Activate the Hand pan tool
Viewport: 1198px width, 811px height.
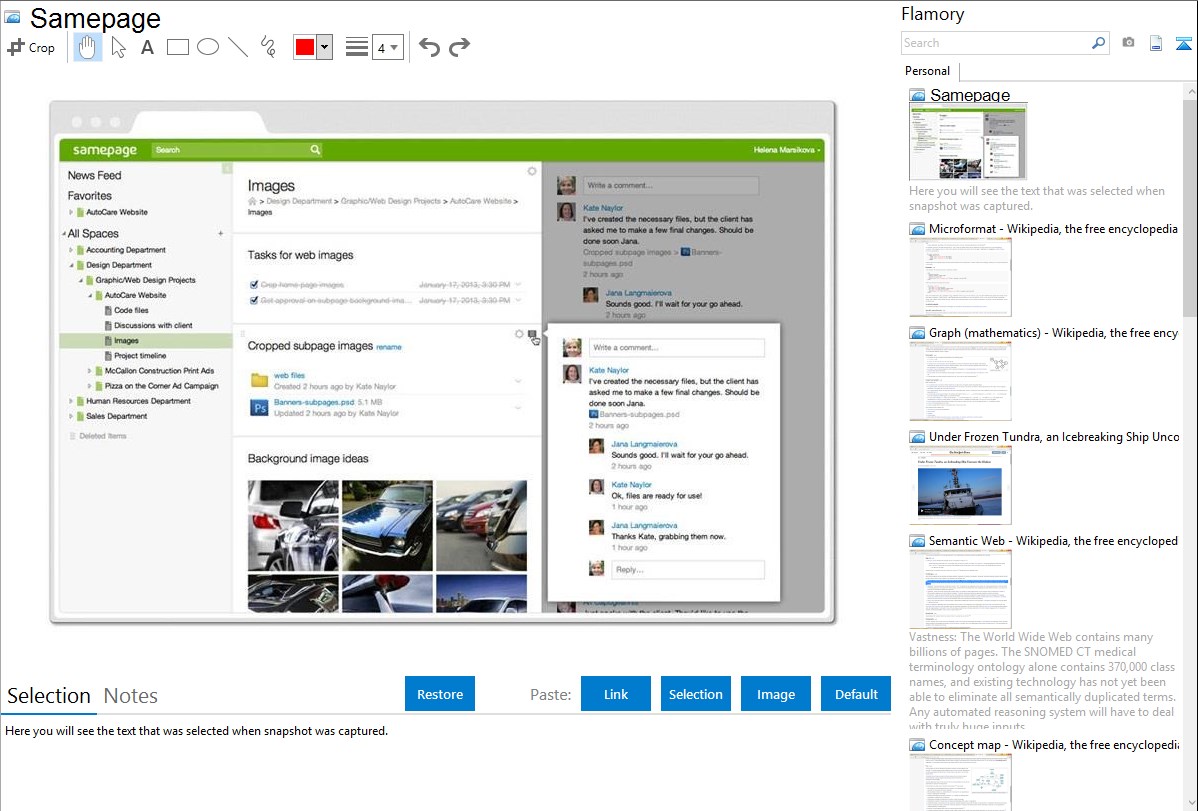click(x=87, y=47)
